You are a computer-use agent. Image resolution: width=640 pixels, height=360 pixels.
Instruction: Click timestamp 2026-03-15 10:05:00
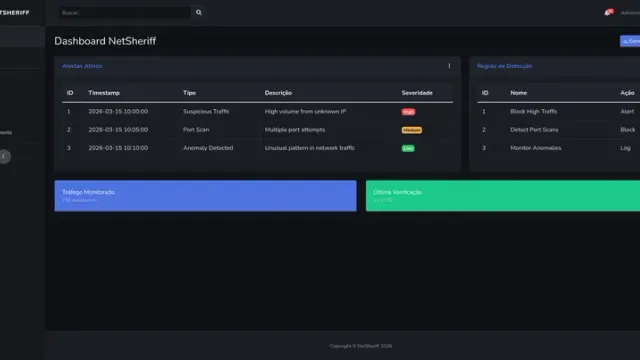coord(118,130)
